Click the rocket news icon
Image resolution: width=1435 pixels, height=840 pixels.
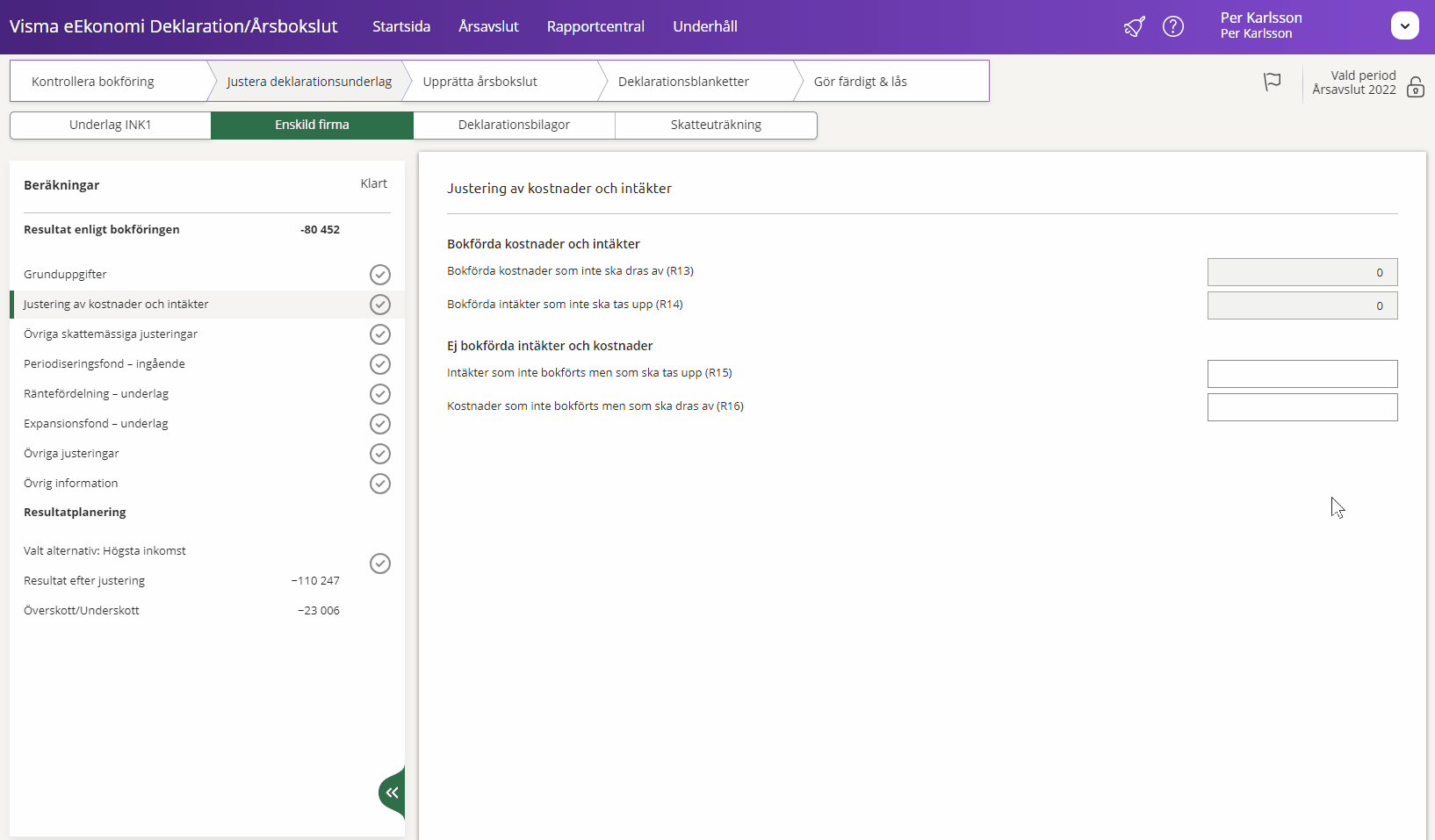pos(1134,26)
